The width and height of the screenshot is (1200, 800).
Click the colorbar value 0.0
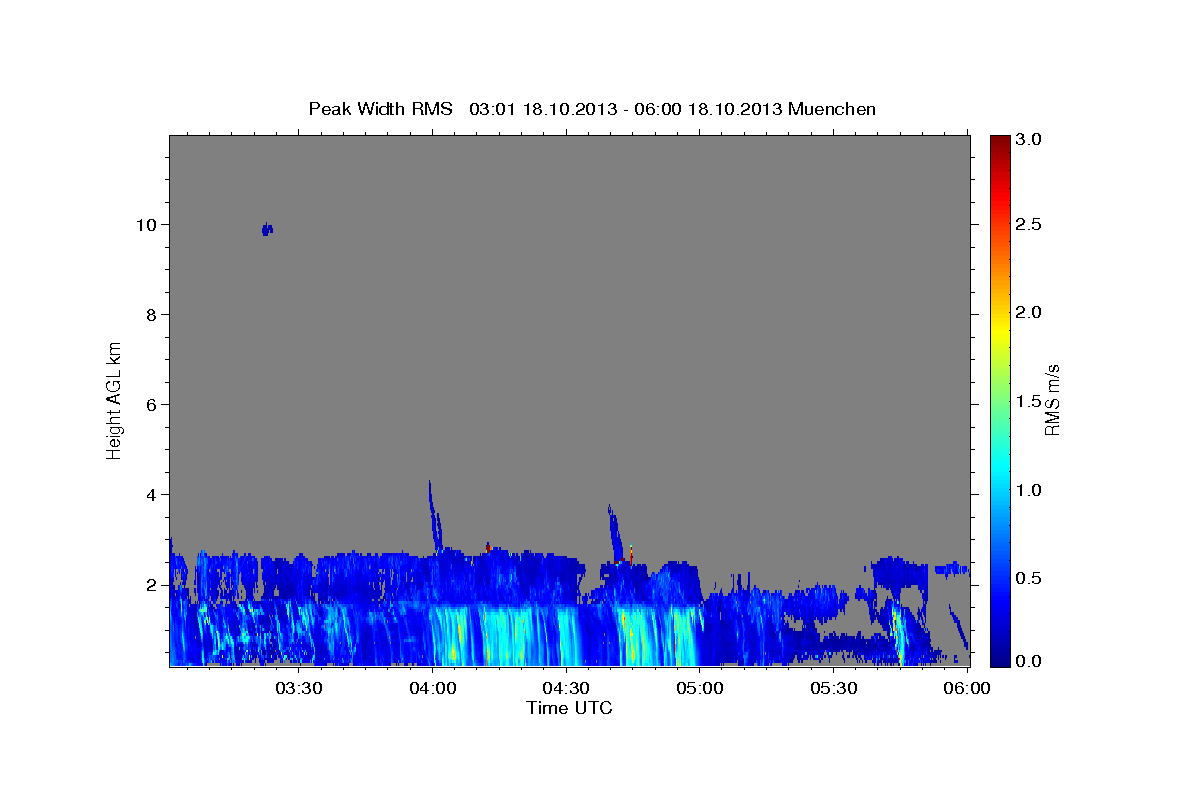coord(1030,661)
